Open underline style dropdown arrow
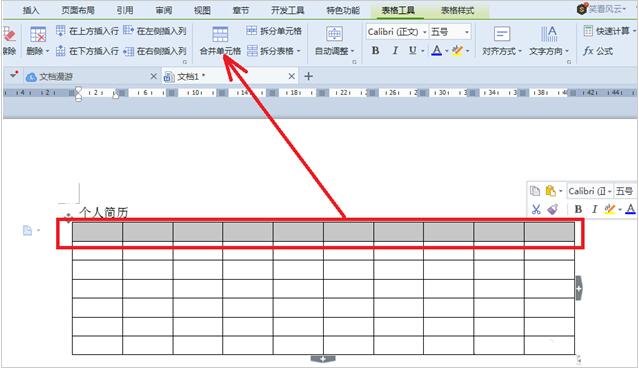 point(423,51)
